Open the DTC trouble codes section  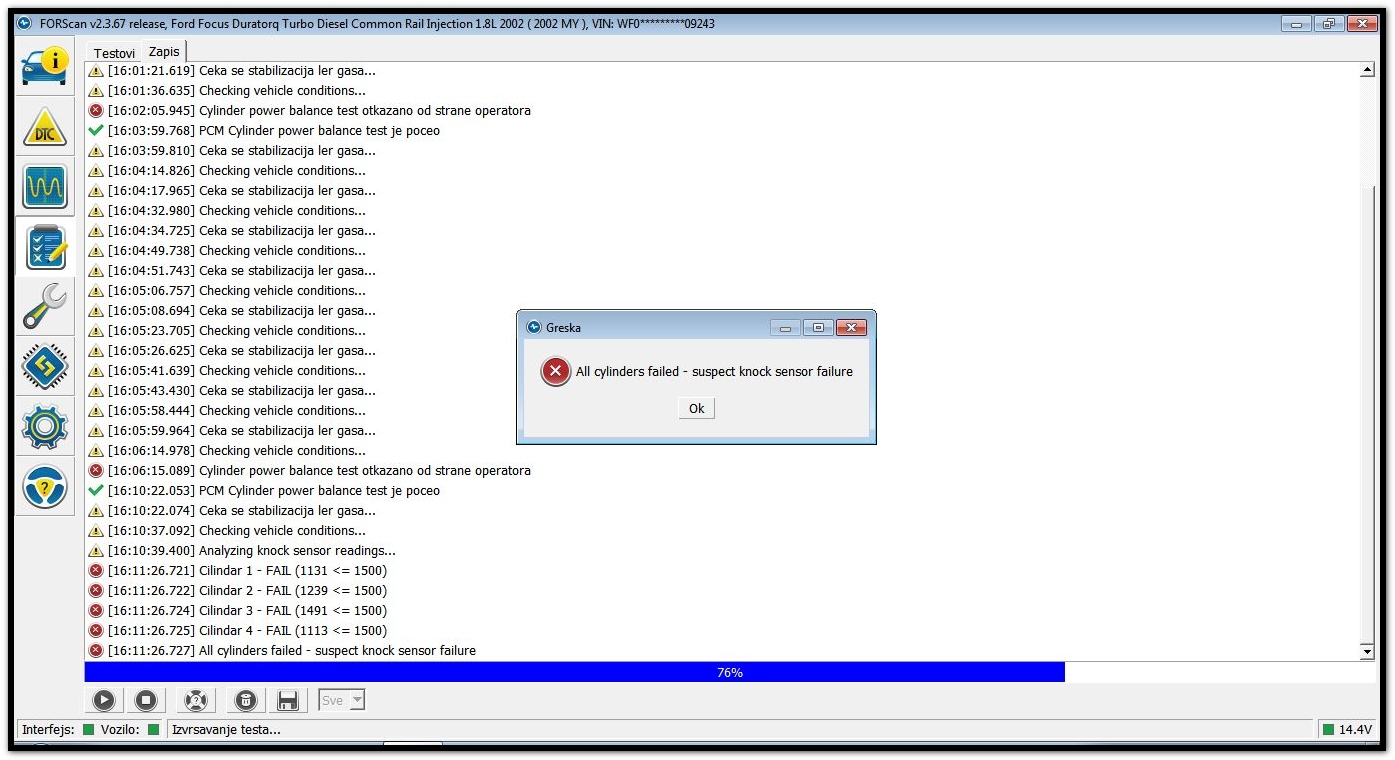[45, 127]
